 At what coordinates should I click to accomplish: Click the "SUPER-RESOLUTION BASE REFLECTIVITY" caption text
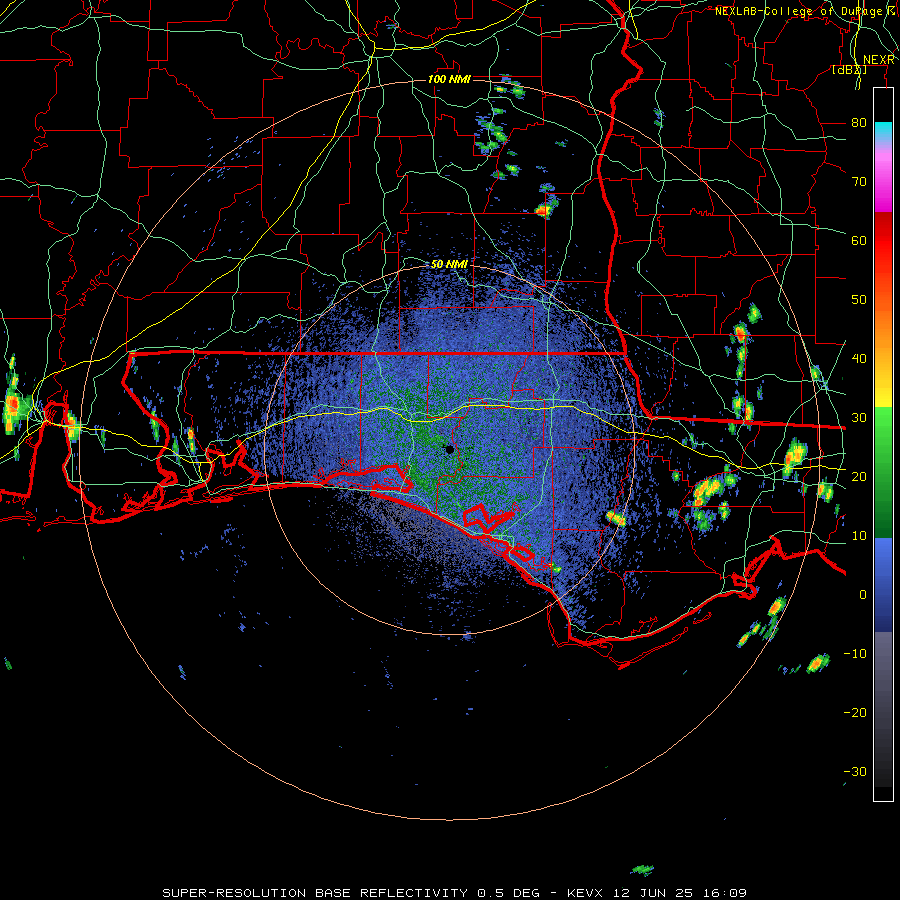pyautogui.click(x=315, y=893)
